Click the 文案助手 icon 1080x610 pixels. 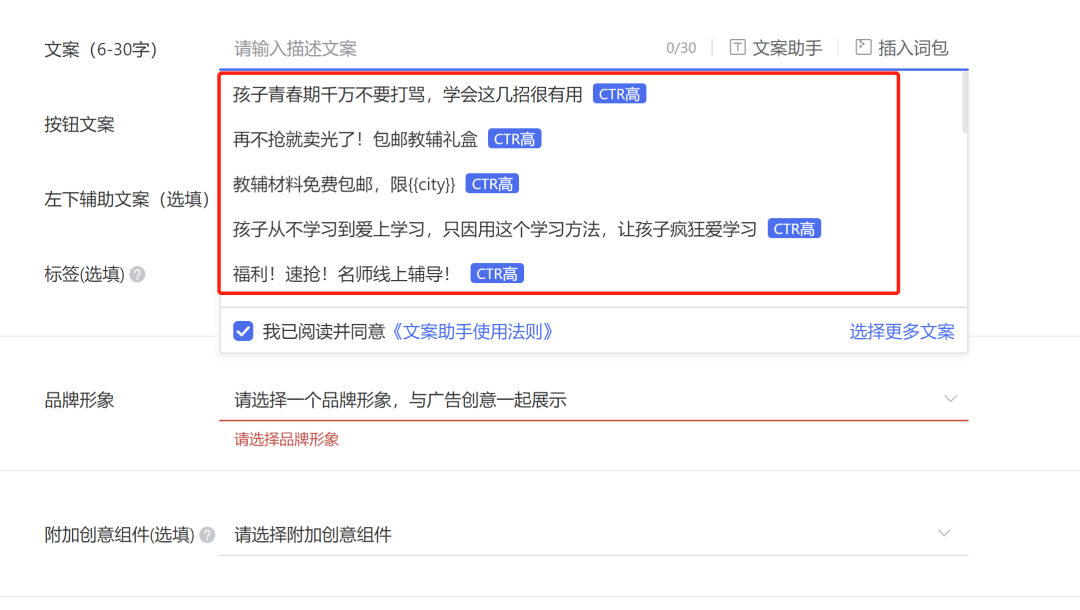737,47
